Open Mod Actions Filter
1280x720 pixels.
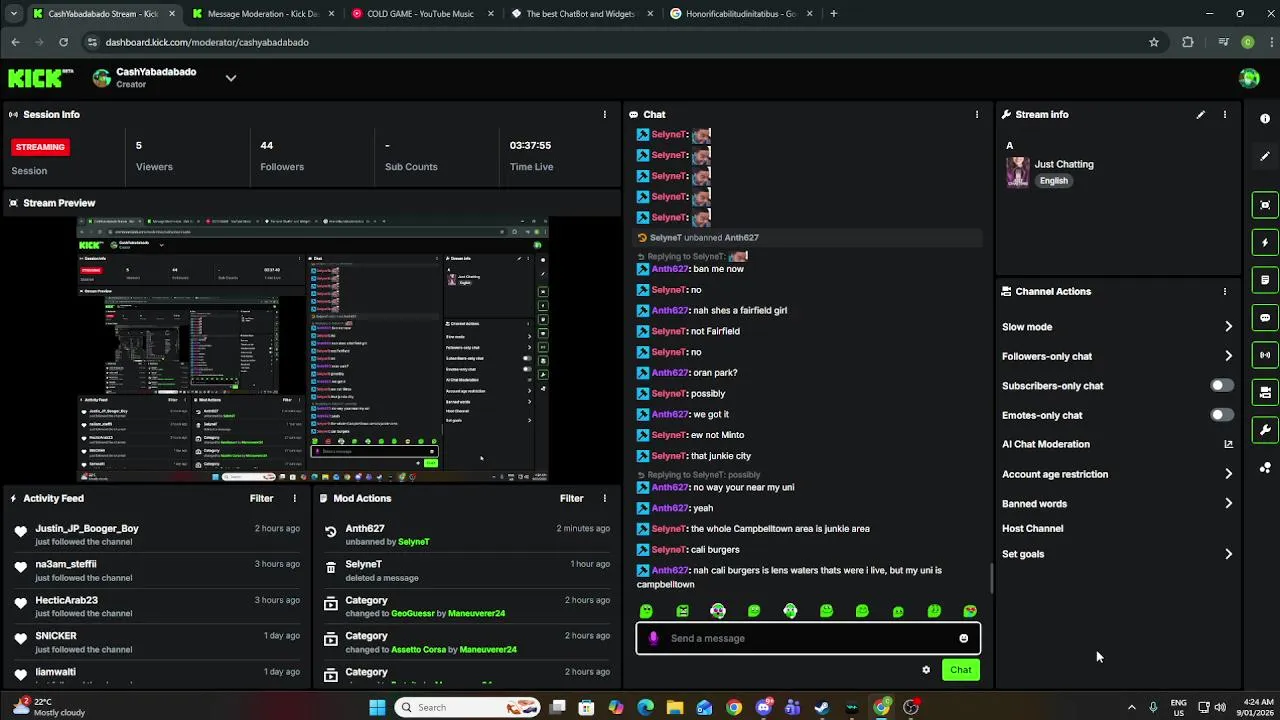click(x=571, y=498)
